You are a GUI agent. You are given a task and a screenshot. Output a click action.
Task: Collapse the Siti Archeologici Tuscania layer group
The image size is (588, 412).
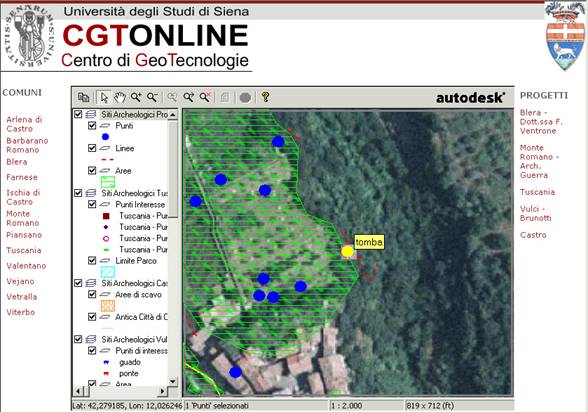[78, 193]
